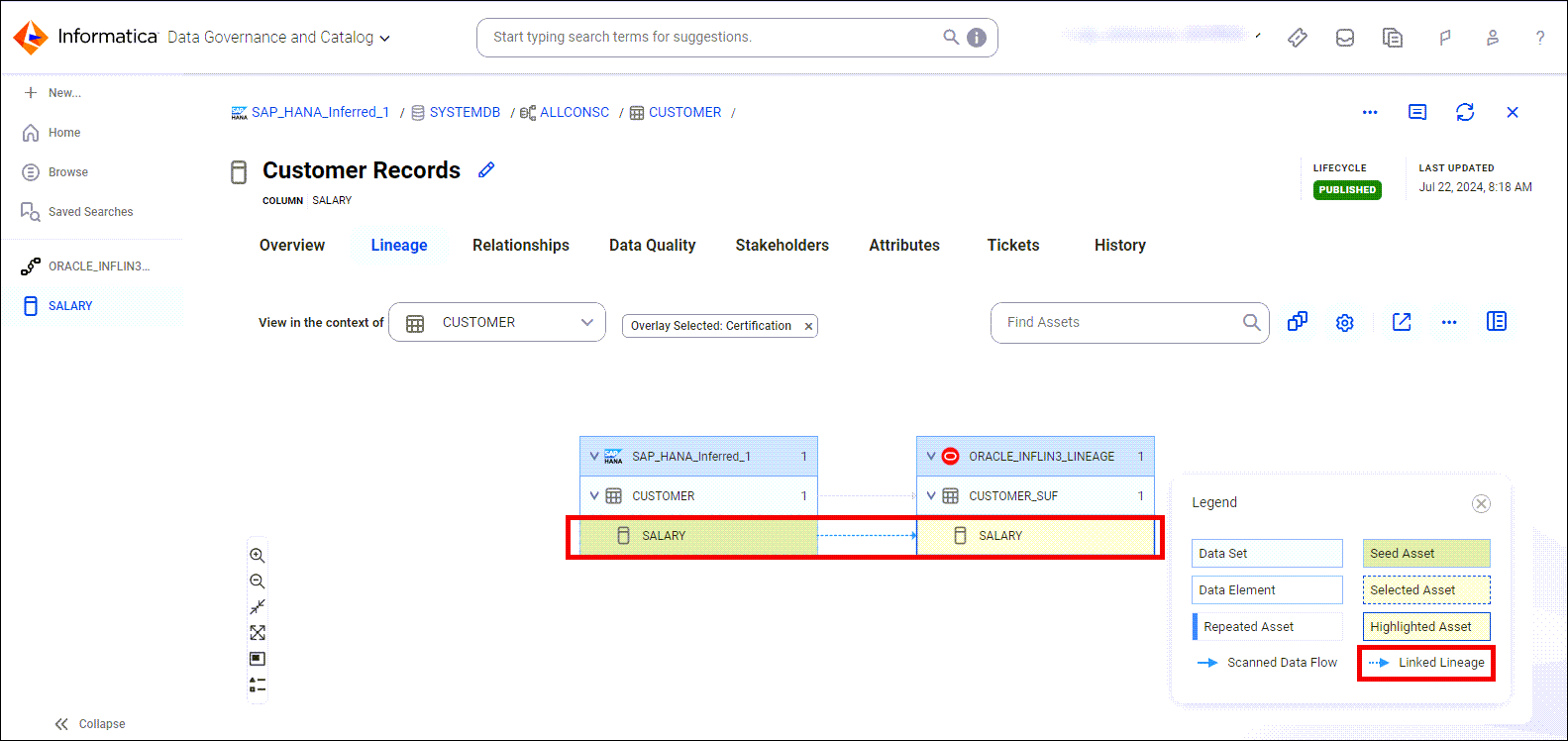The image size is (1568, 741).
Task: Click the fit to screen icon
Action: point(258,633)
